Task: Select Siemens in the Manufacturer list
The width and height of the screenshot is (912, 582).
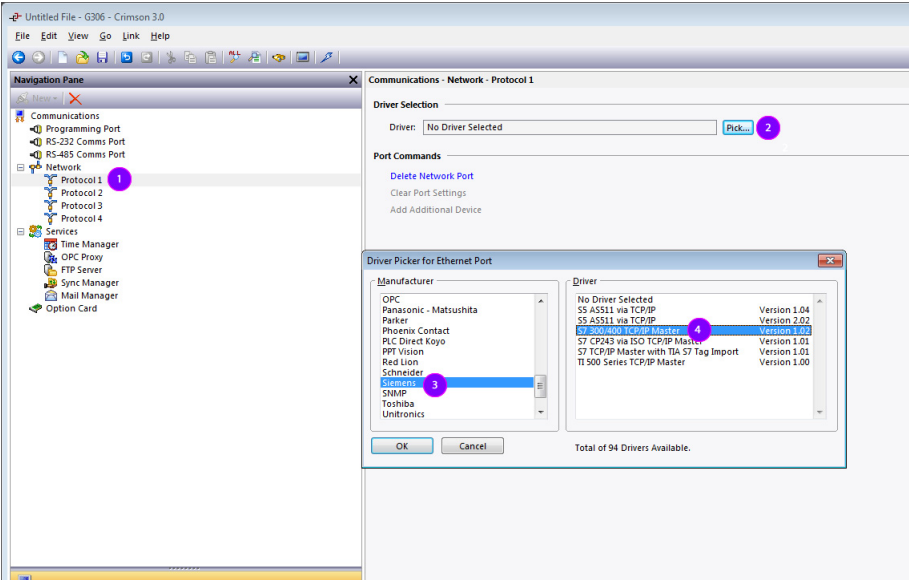Action: [457, 383]
